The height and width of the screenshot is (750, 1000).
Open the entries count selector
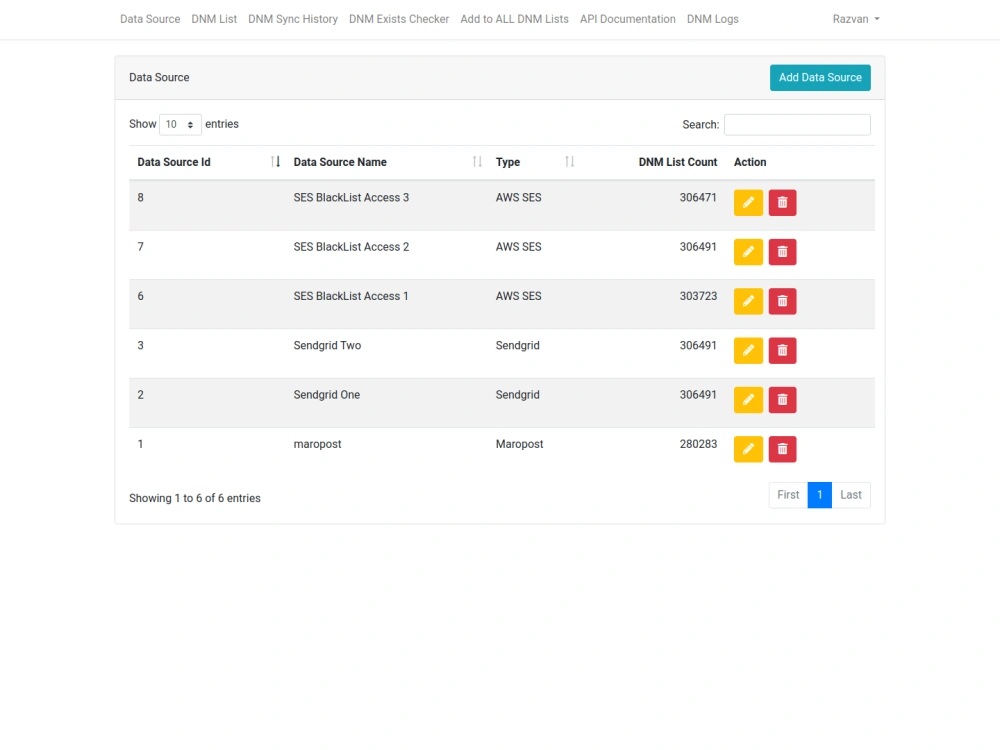tap(180, 124)
